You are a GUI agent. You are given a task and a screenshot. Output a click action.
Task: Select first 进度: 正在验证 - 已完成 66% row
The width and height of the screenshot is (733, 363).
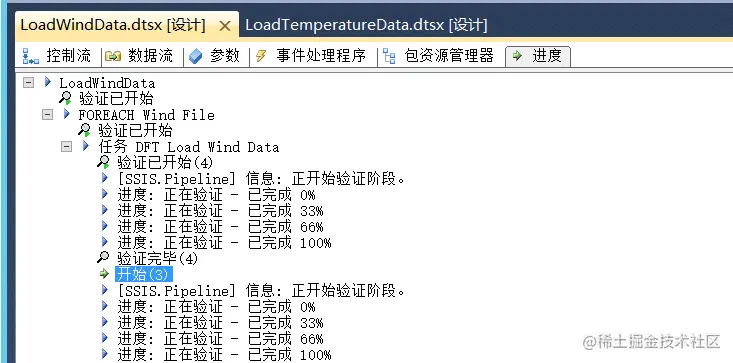tap(220, 227)
